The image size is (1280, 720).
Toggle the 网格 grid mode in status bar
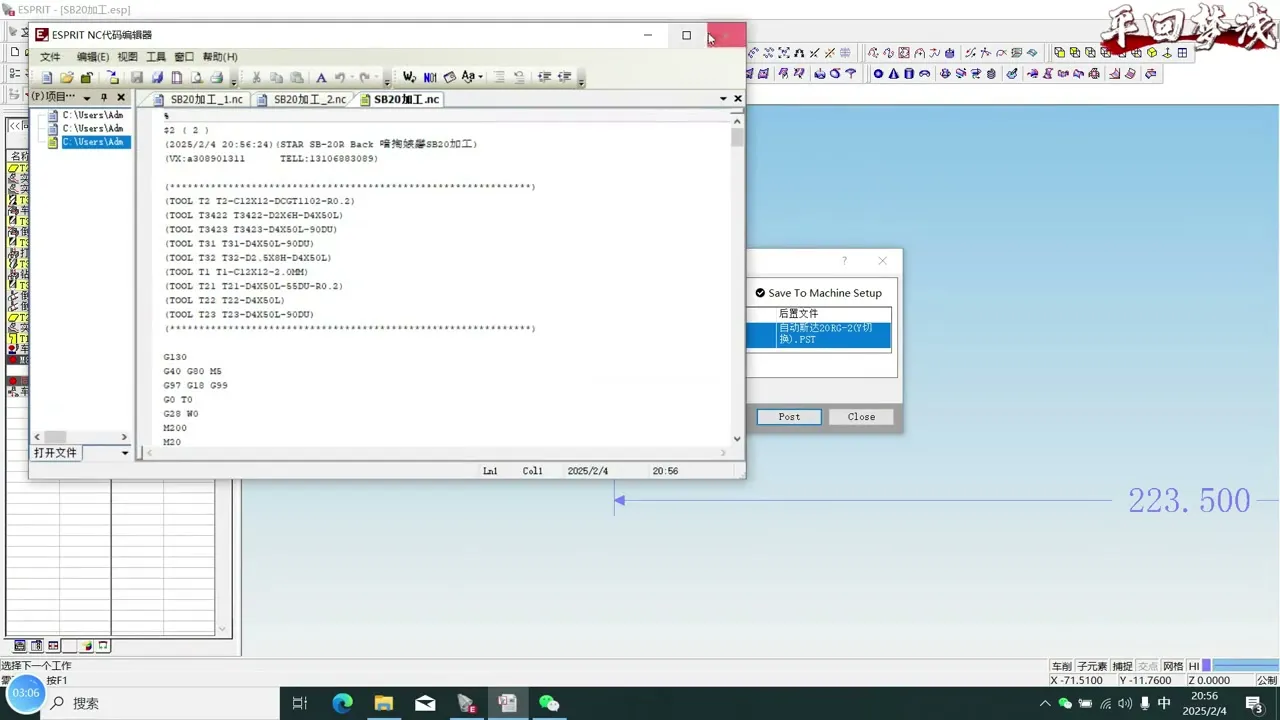tap(1173, 666)
